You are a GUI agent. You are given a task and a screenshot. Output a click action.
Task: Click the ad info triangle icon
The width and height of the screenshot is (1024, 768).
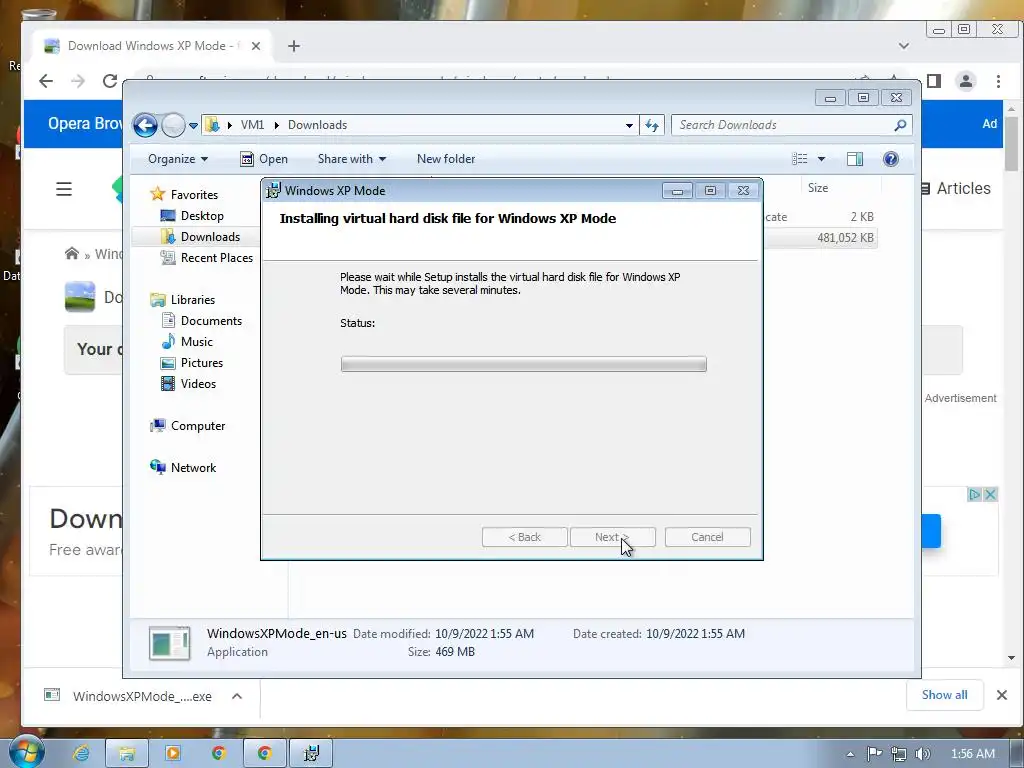(974, 494)
